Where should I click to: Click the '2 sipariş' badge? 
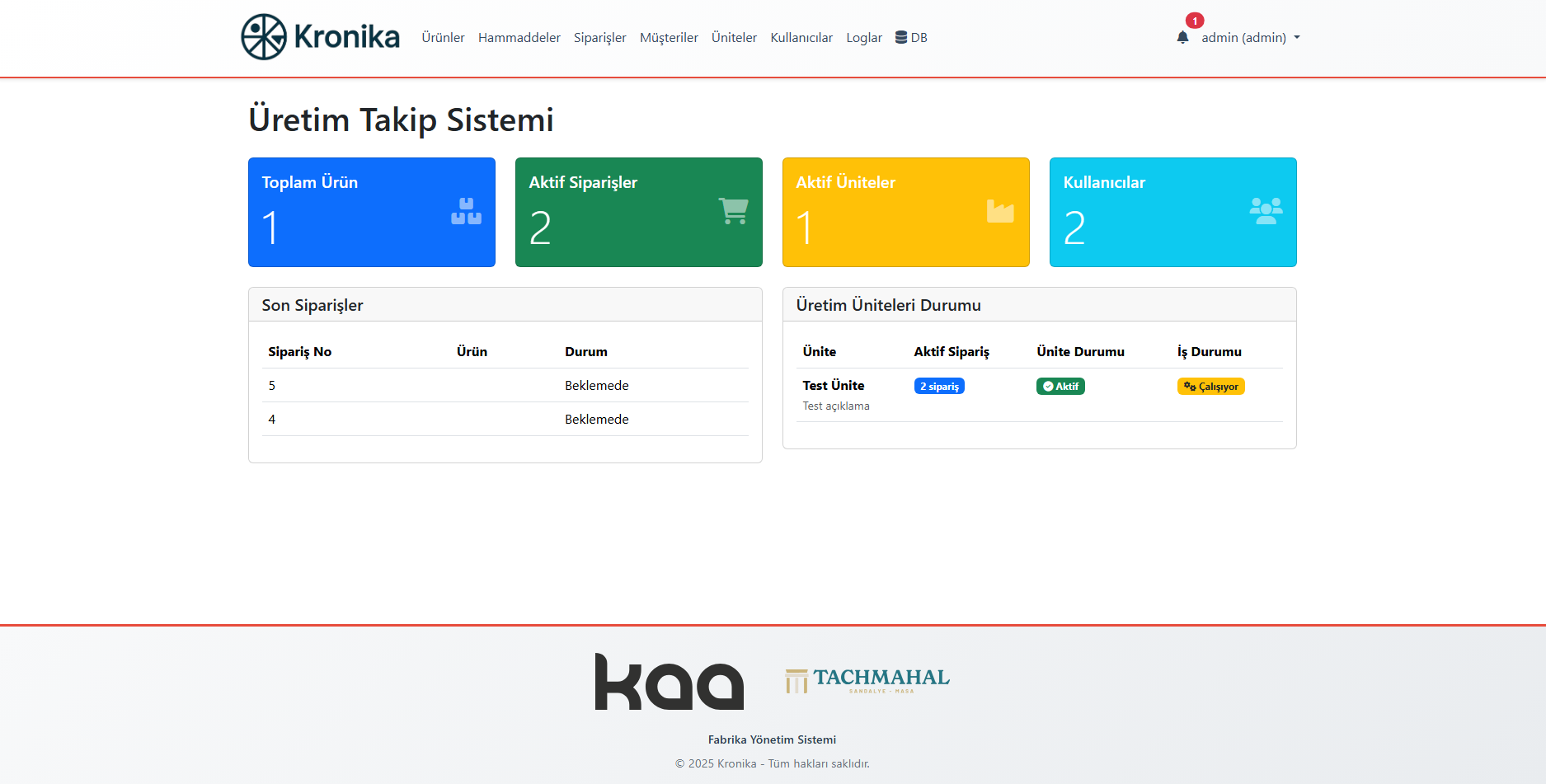939,386
